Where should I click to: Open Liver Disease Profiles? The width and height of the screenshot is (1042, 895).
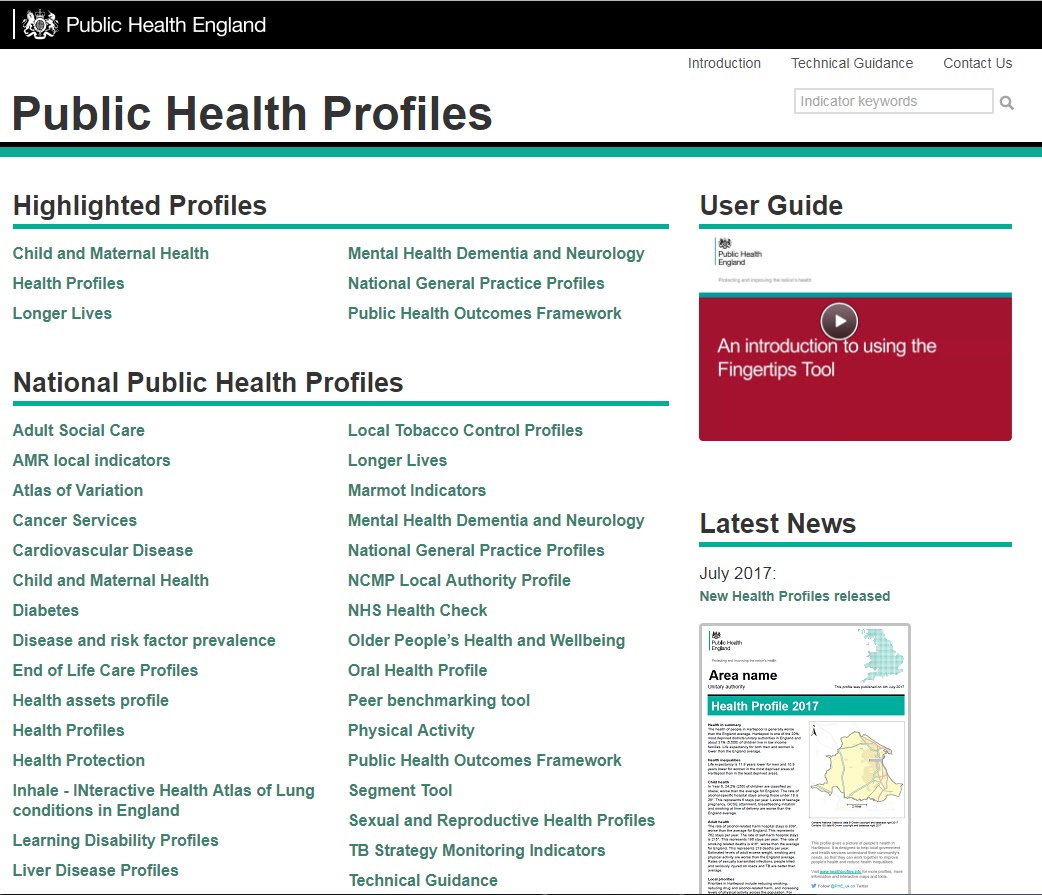coord(96,870)
